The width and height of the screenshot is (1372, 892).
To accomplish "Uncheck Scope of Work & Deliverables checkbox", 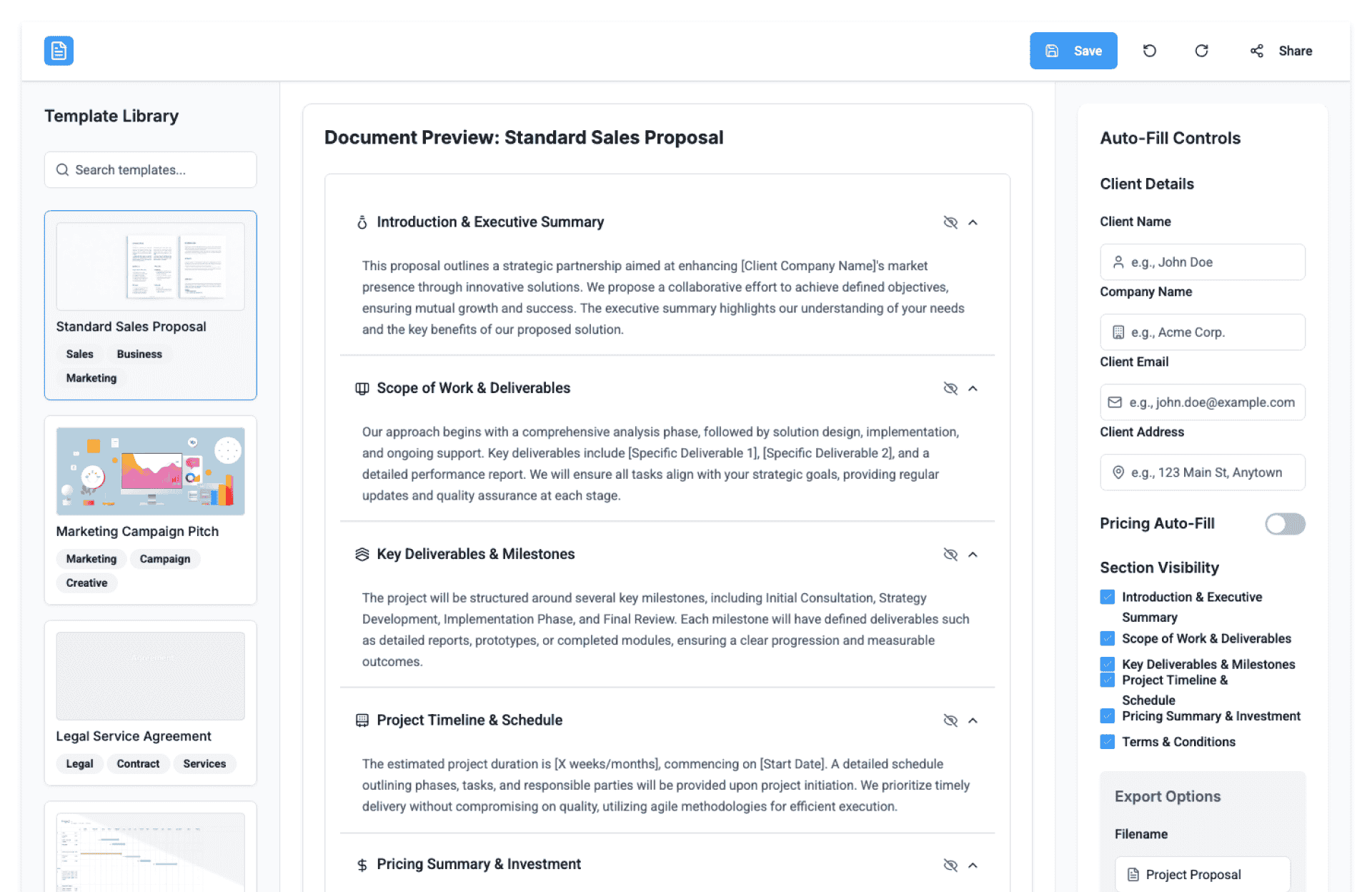I will tap(1107, 638).
